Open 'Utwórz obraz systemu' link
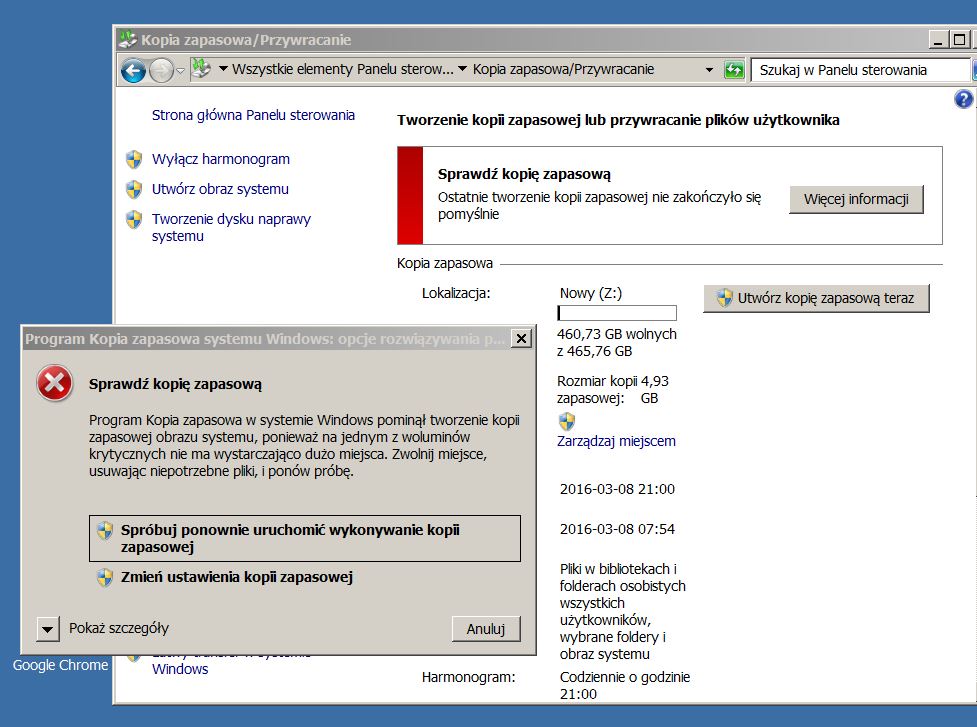The width and height of the screenshot is (977, 727). [220, 189]
